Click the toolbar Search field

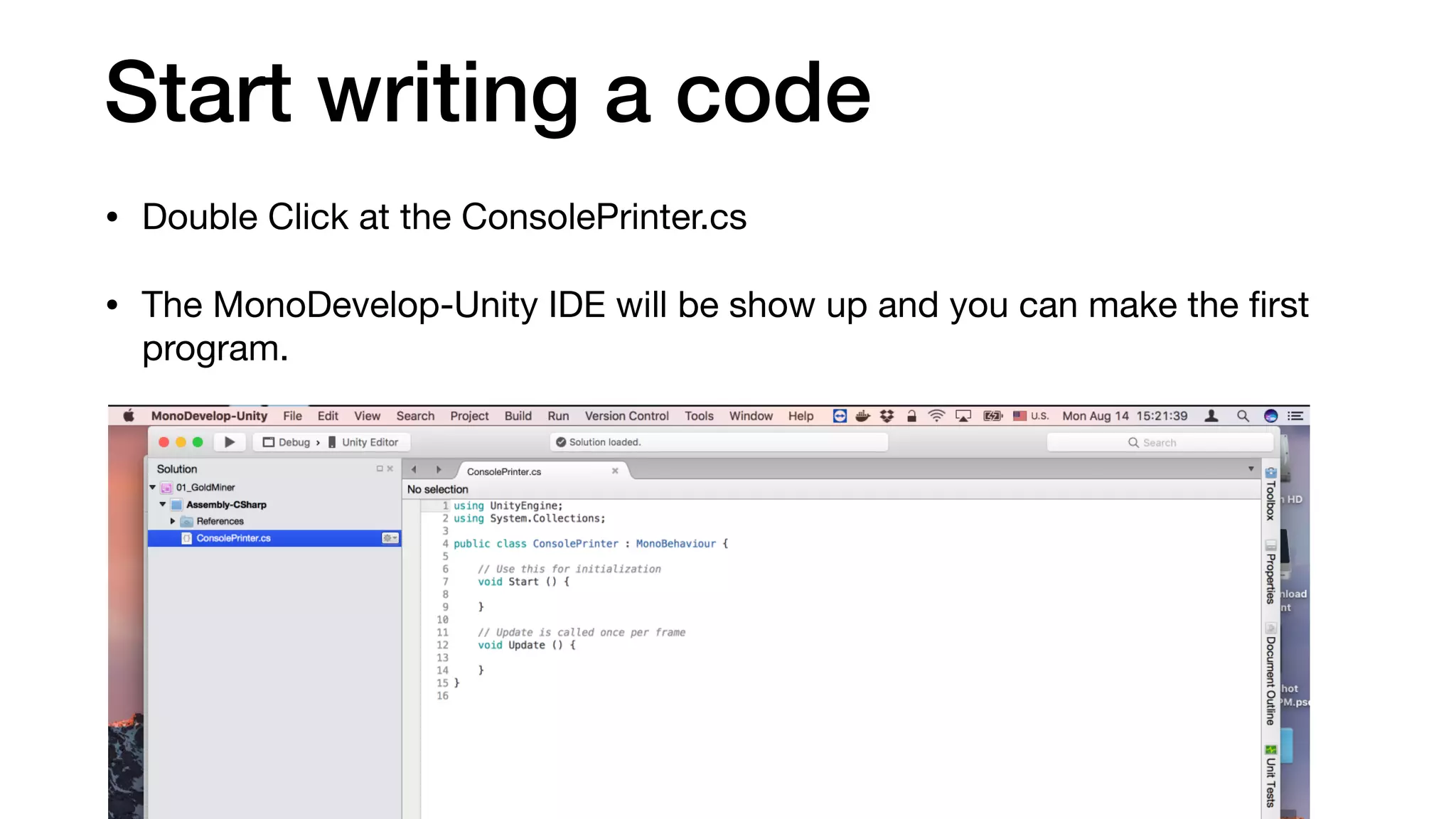pos(1160,442)
